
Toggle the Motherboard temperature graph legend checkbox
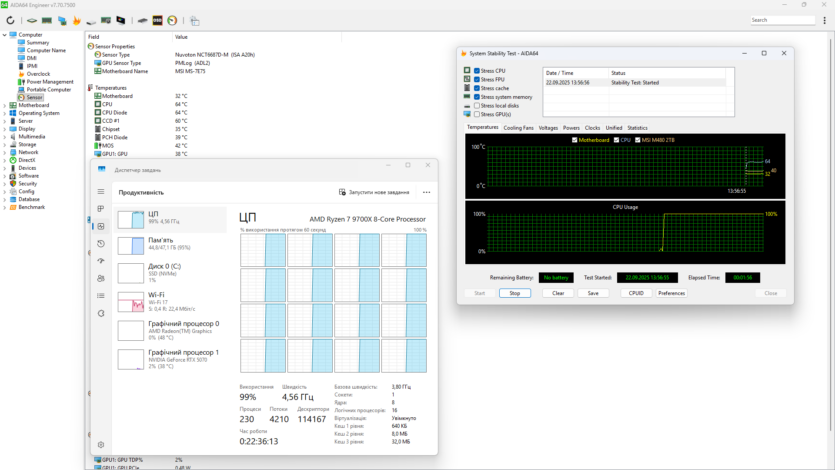point(574,140)
